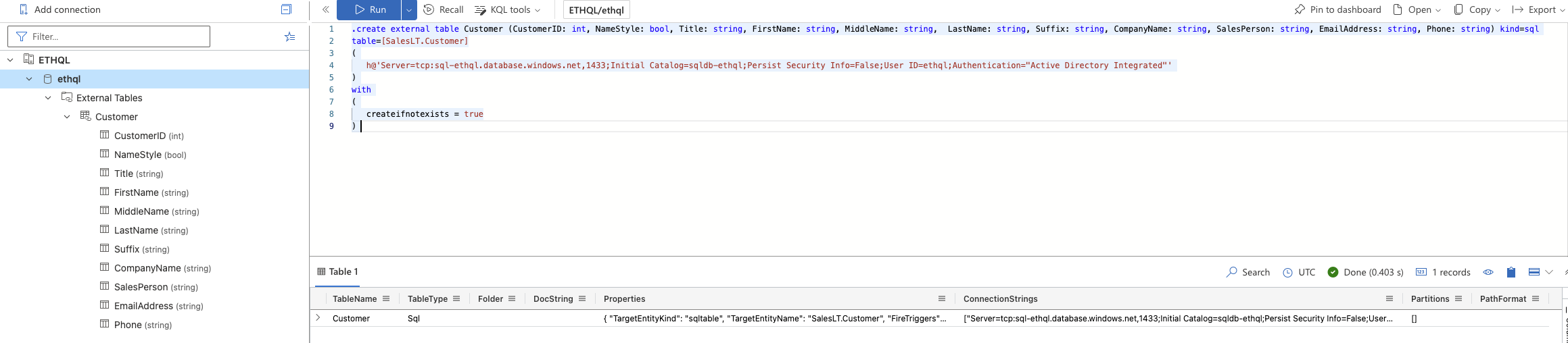Click the favorites star icon beside the filter

[289, 36]
